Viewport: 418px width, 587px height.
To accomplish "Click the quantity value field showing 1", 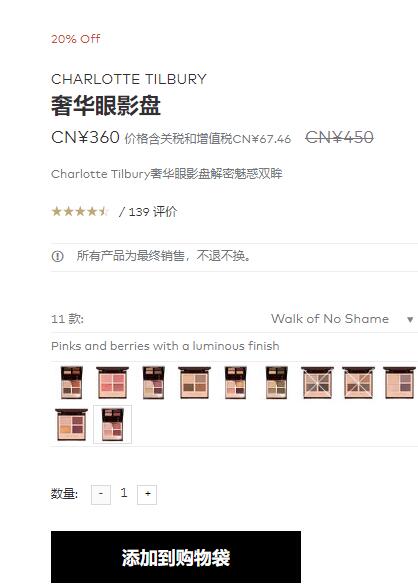I will pyautogui.click(x=124, y=493).
